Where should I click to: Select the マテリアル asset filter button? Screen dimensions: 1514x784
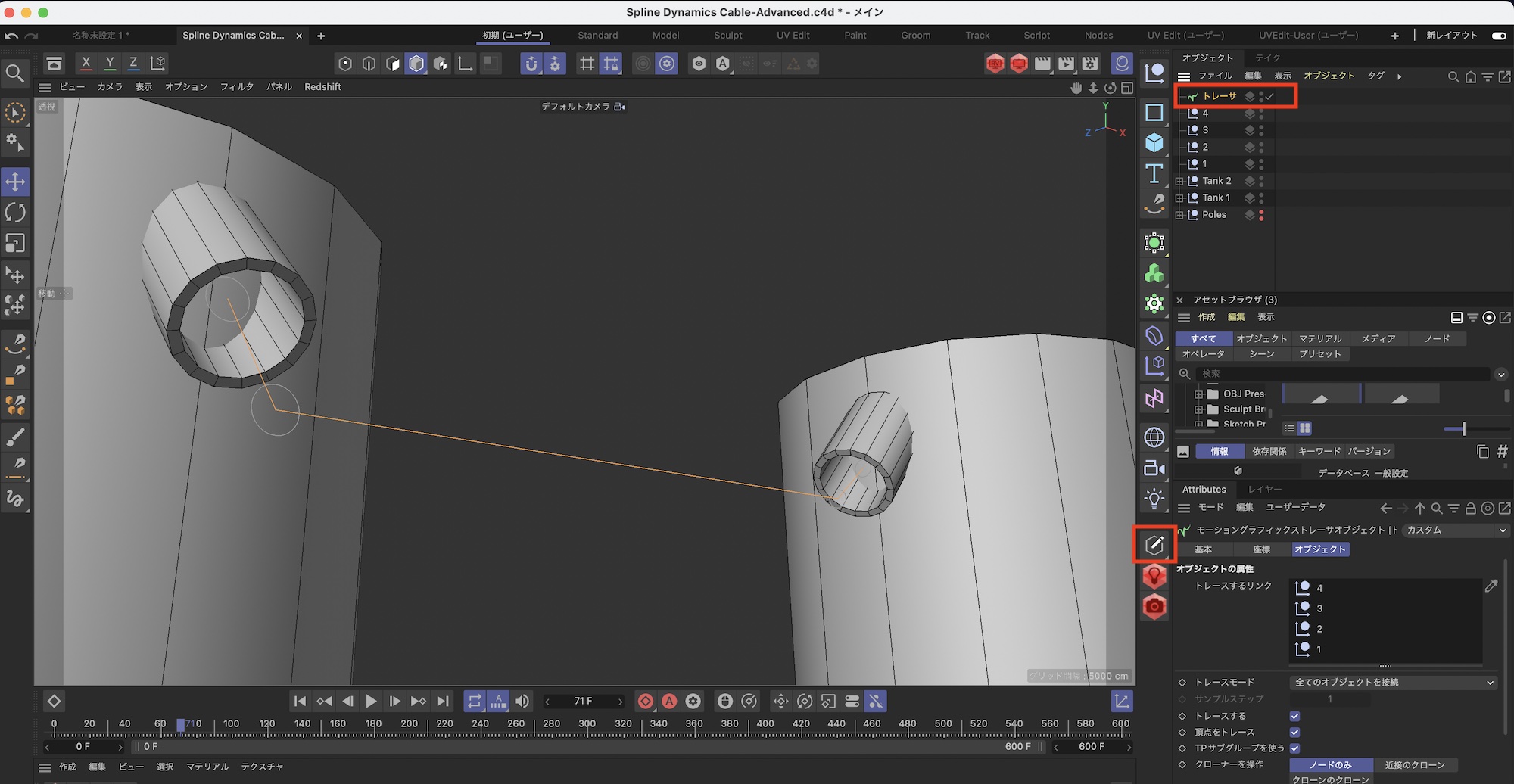pyautogui.click(x=1319, y=339)
